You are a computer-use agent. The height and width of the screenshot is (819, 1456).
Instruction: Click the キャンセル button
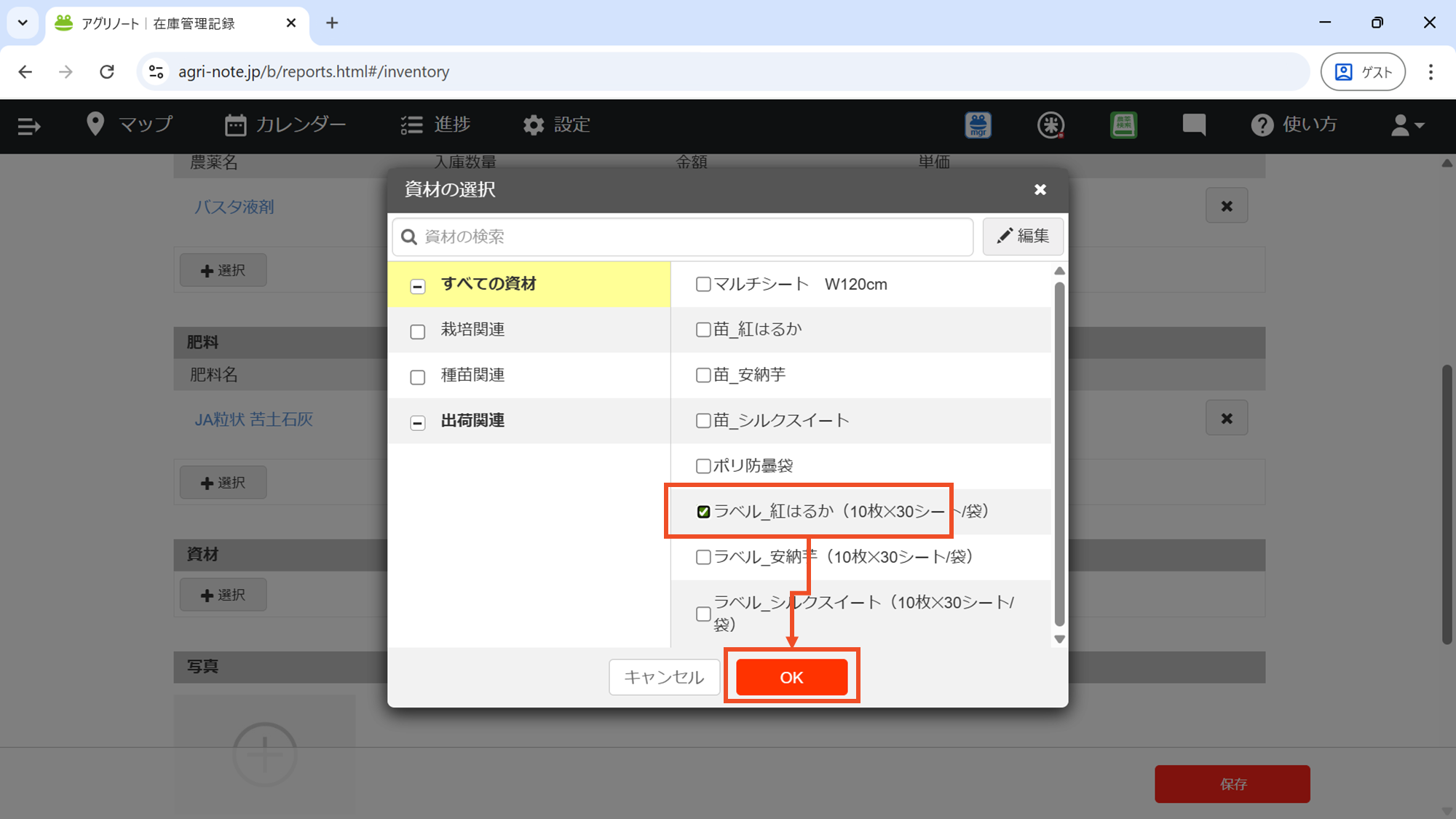coord(664,677)
